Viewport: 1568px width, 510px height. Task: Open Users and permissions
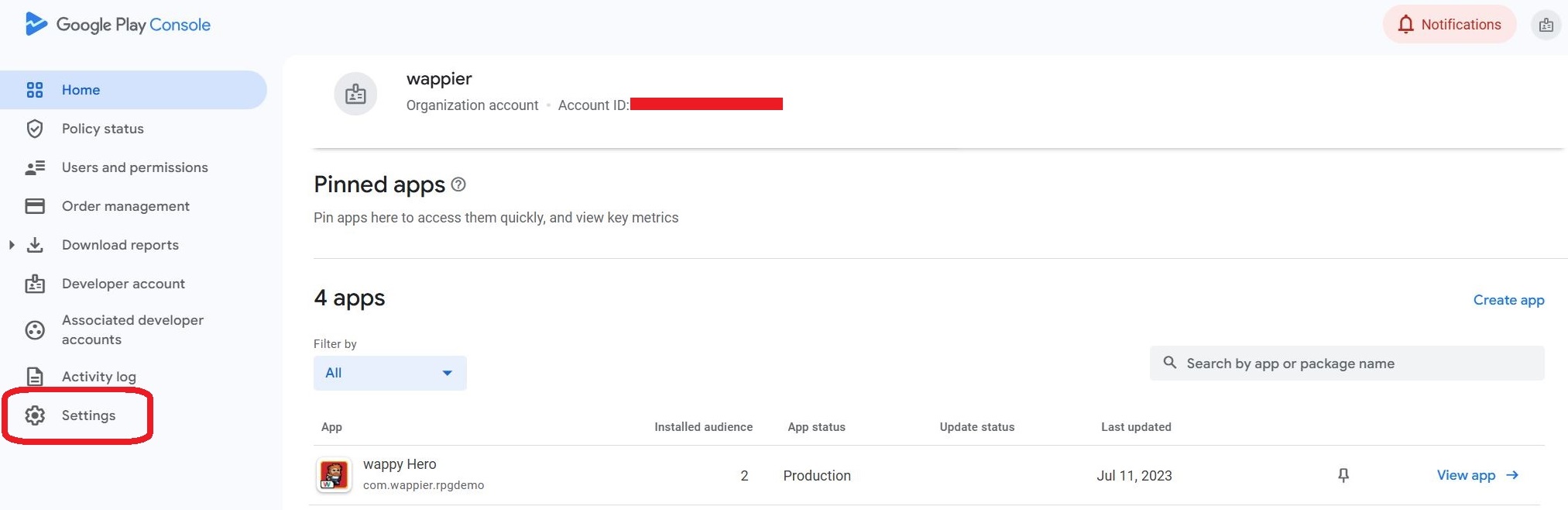point(135,167)
